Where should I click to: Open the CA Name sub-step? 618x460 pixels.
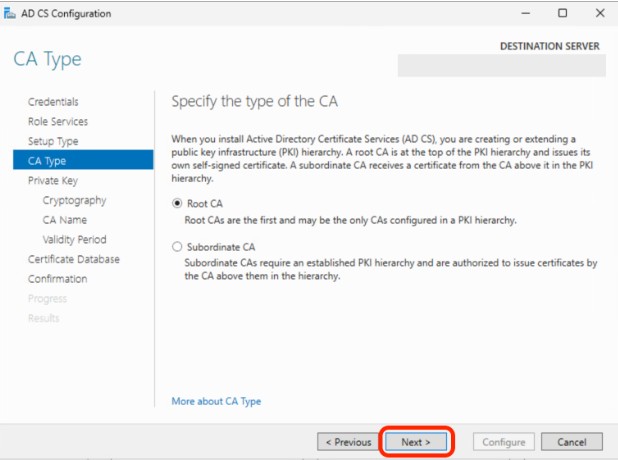click(64, 220)
